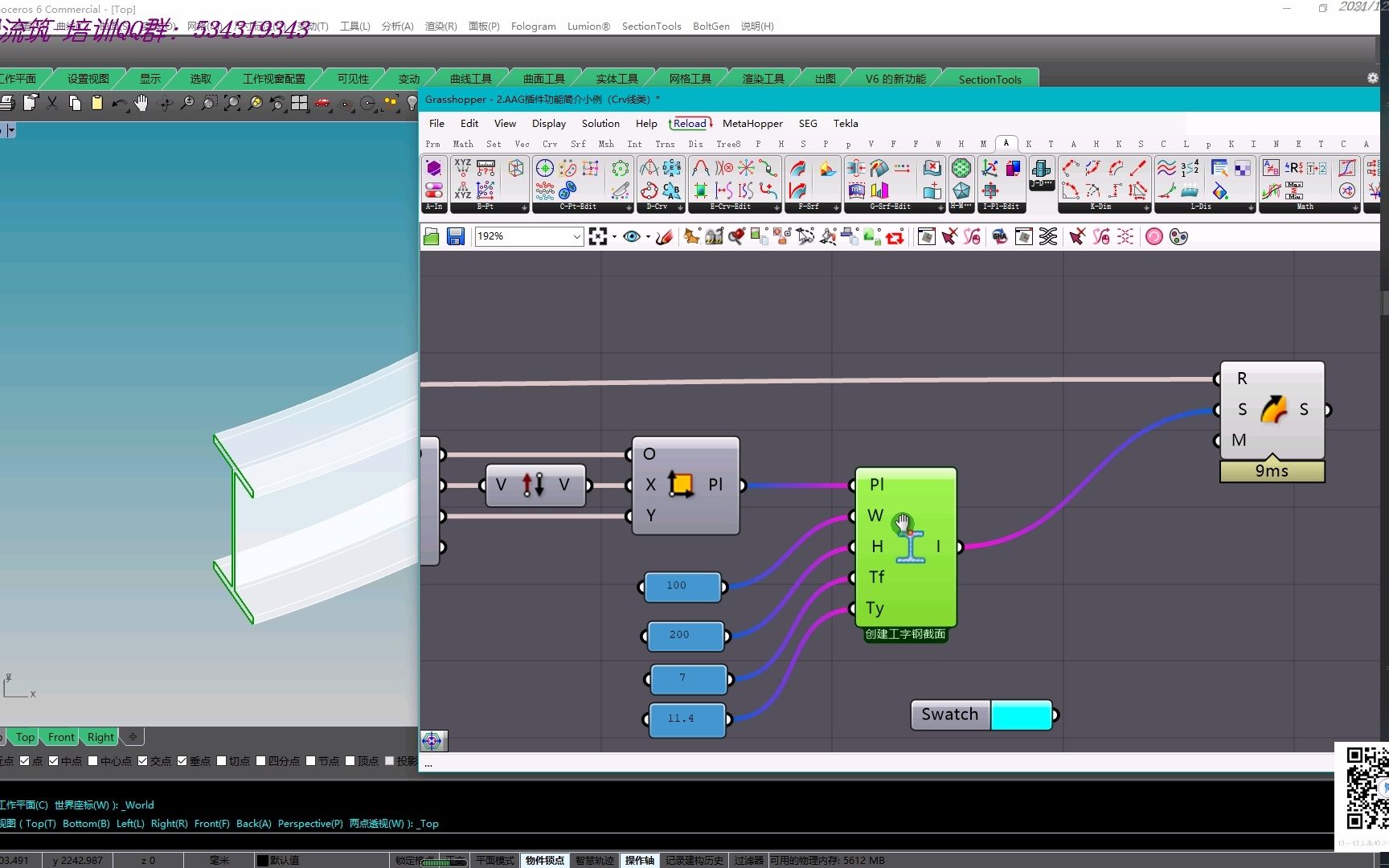Viewport: 1389px width, 868px height.
Task: Uncheck the 垂点 osnap checkbox
Action: tap(182, 760)
